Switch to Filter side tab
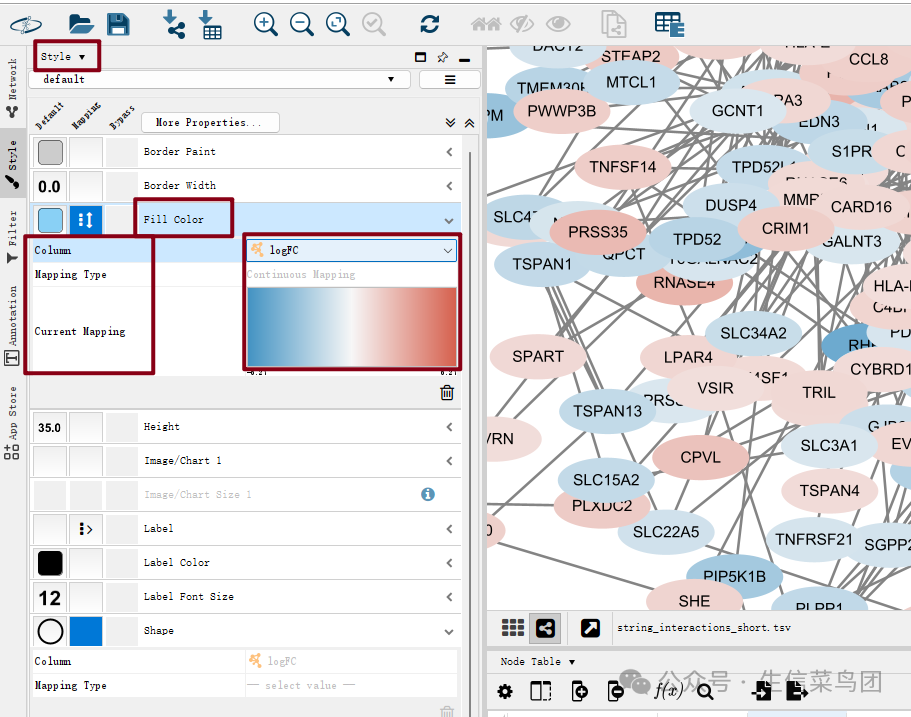Screen dimensions: 911x717 pyautogui.click(x=12, y=236)
